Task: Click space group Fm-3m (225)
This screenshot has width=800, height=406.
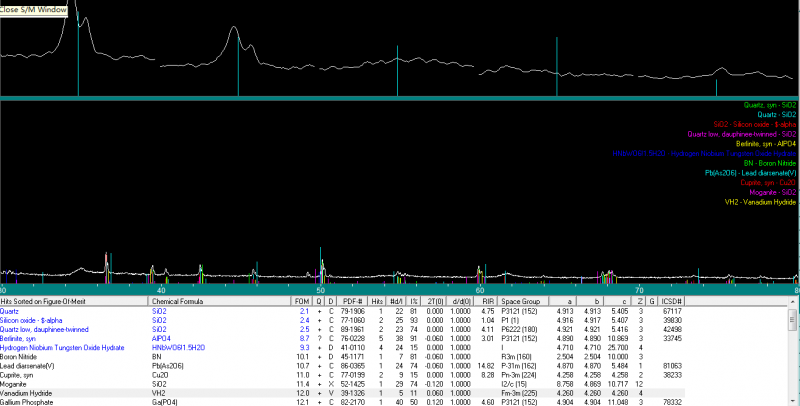Action: point(520,394)
